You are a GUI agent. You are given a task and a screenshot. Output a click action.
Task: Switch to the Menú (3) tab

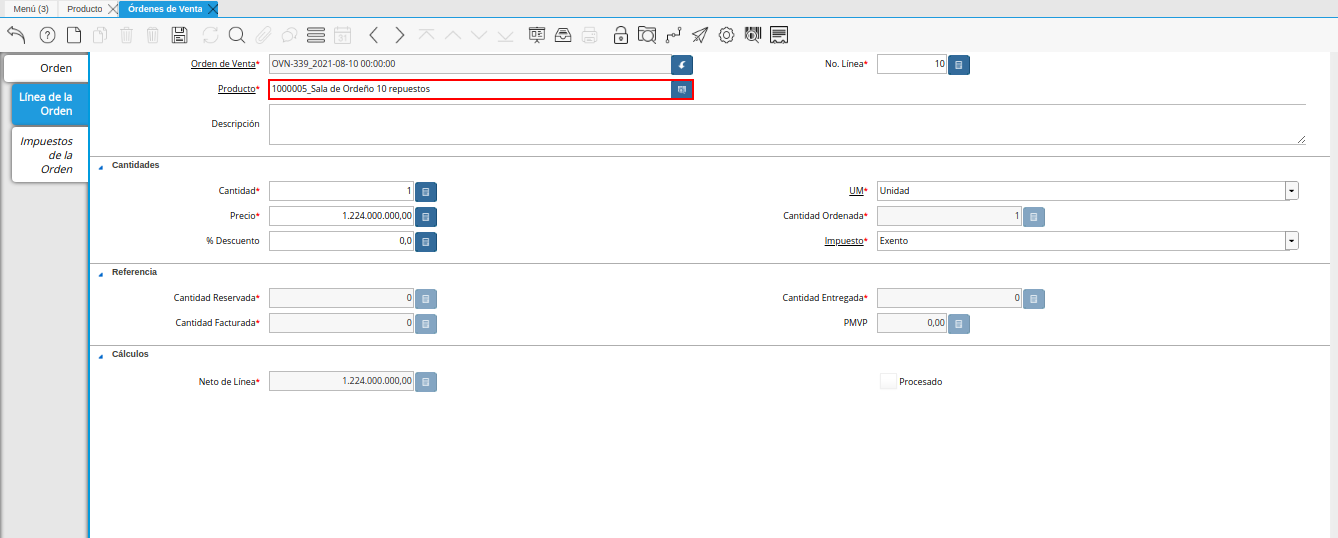pos(31,8)
